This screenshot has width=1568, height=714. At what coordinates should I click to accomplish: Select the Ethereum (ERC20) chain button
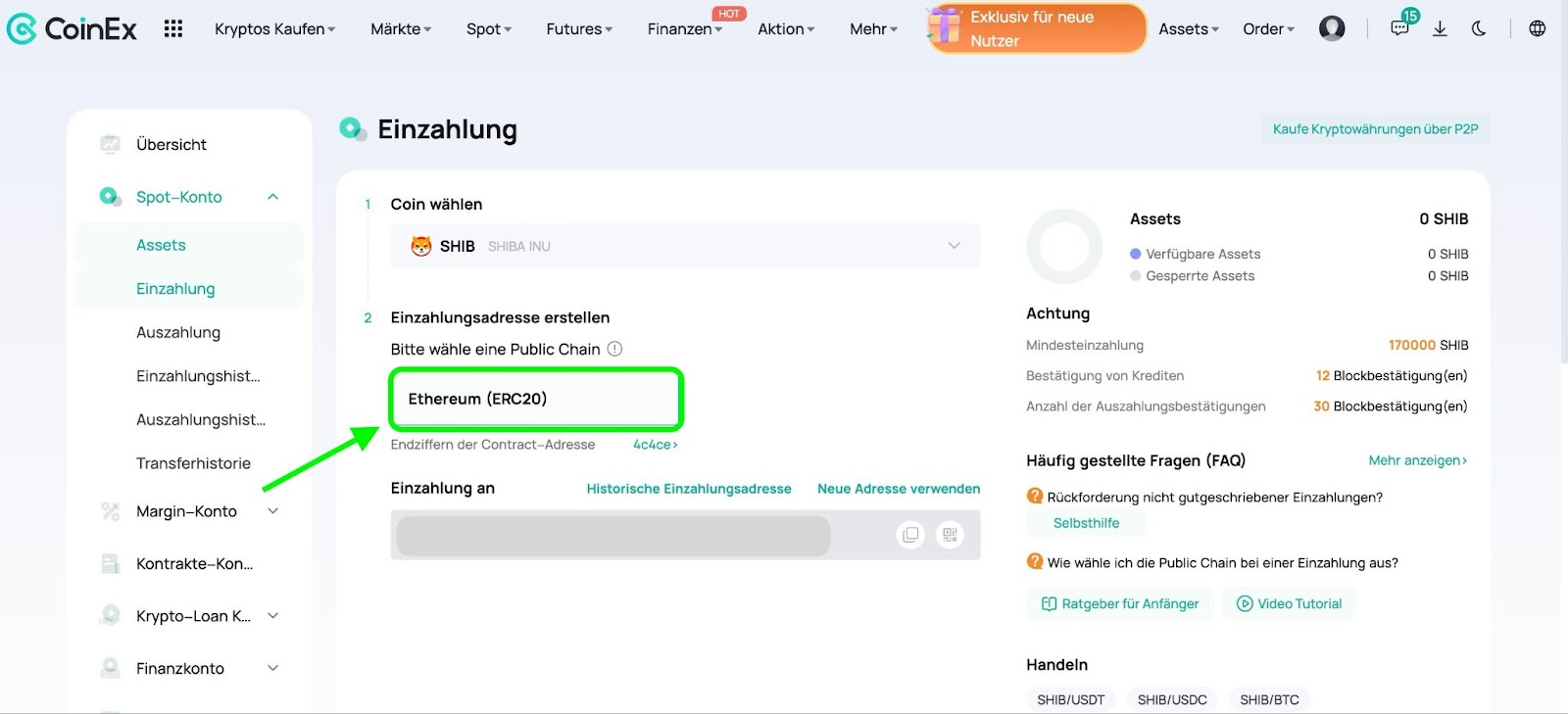pyautogui.click(x=536, y=399)
